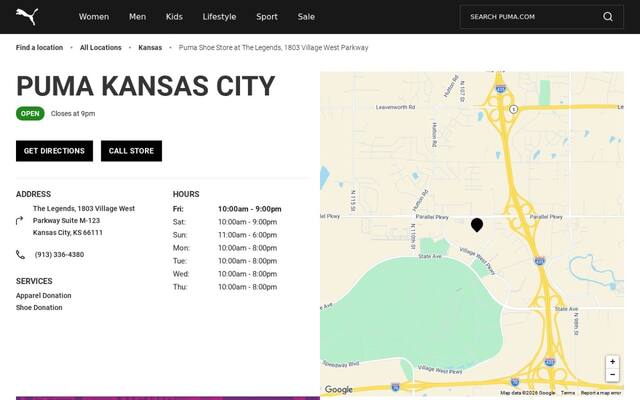Click the Friday hours 10:00am - 9:00pm
640x400 pixels.
(249, 209)
